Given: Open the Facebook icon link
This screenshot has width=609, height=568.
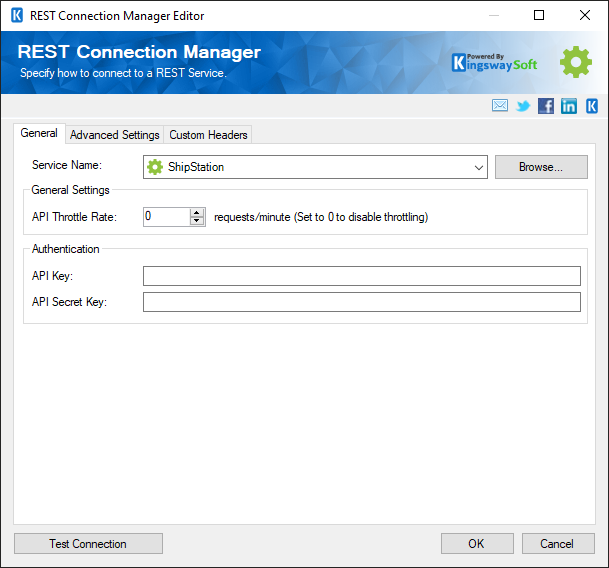Looking at the screenshot, I should pos(546,106).
